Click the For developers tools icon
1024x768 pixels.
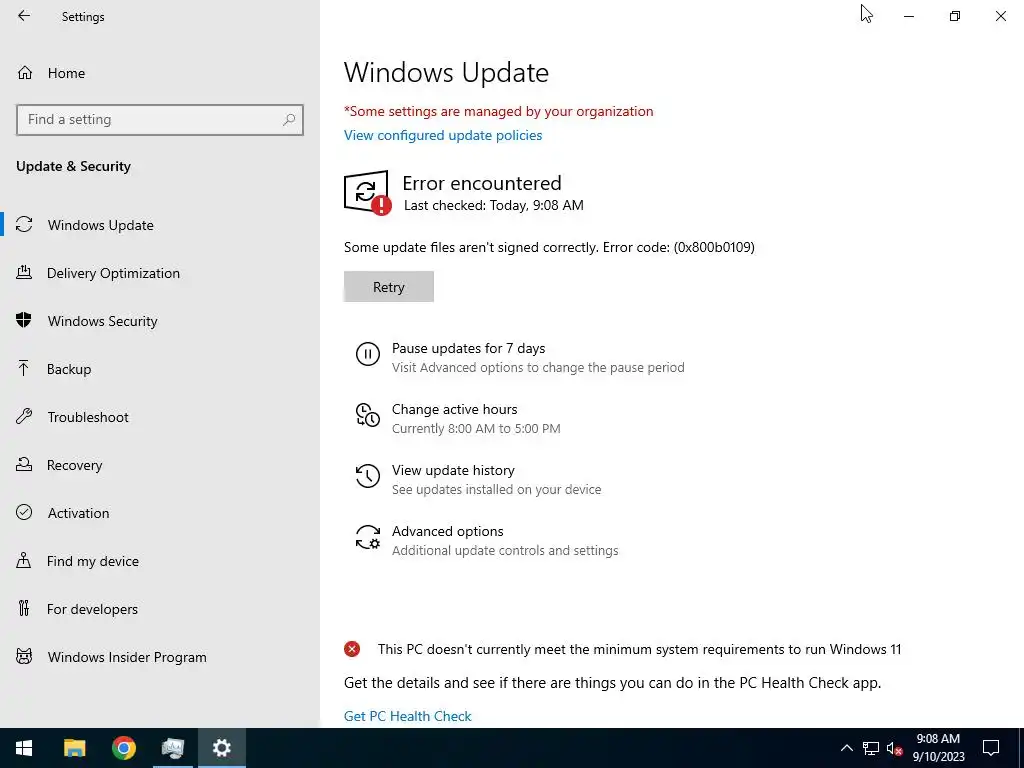click(24, 608)
